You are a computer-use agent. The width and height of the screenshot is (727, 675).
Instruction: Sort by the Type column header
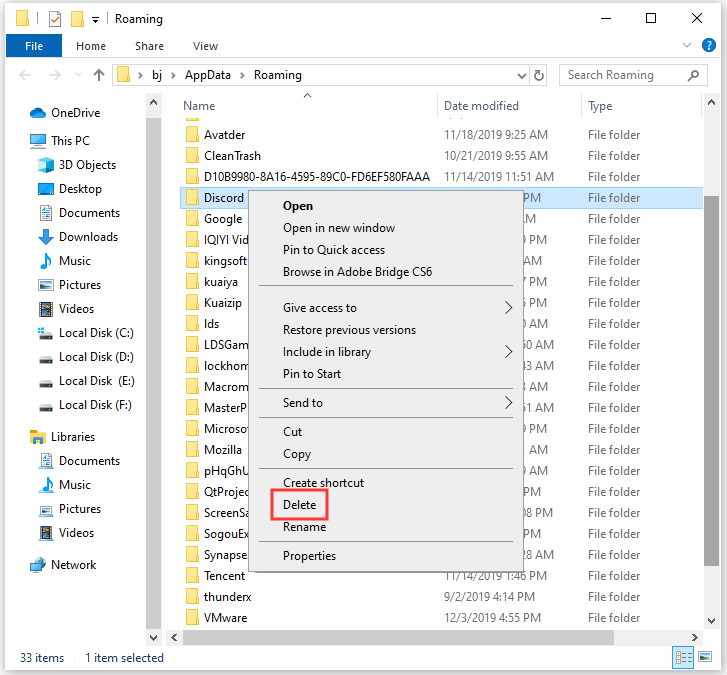point(642,106)
